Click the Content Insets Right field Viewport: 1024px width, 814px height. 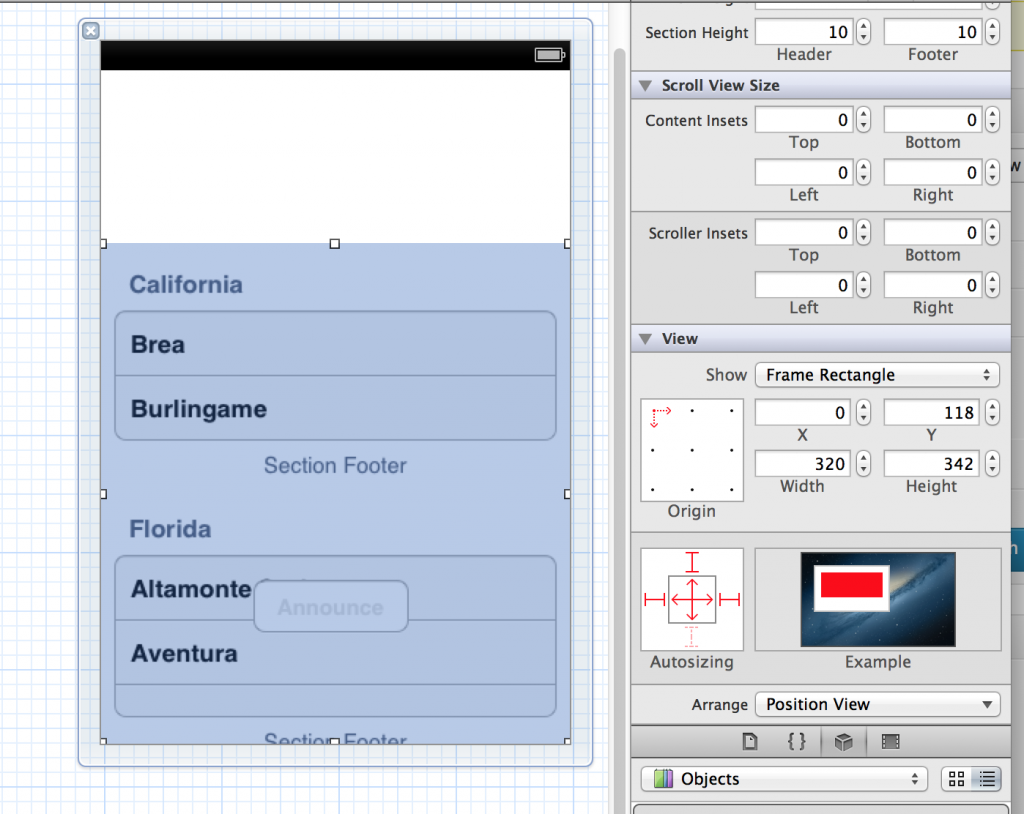933,172
